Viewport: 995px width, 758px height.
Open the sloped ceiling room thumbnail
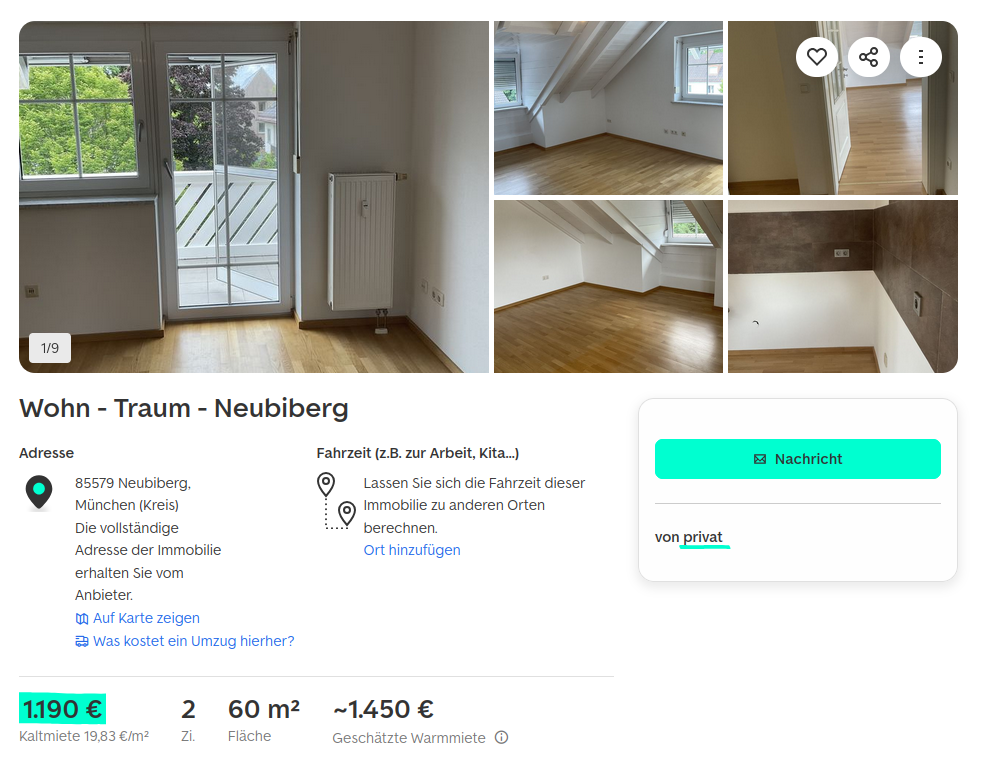click(x=608, y=287)
